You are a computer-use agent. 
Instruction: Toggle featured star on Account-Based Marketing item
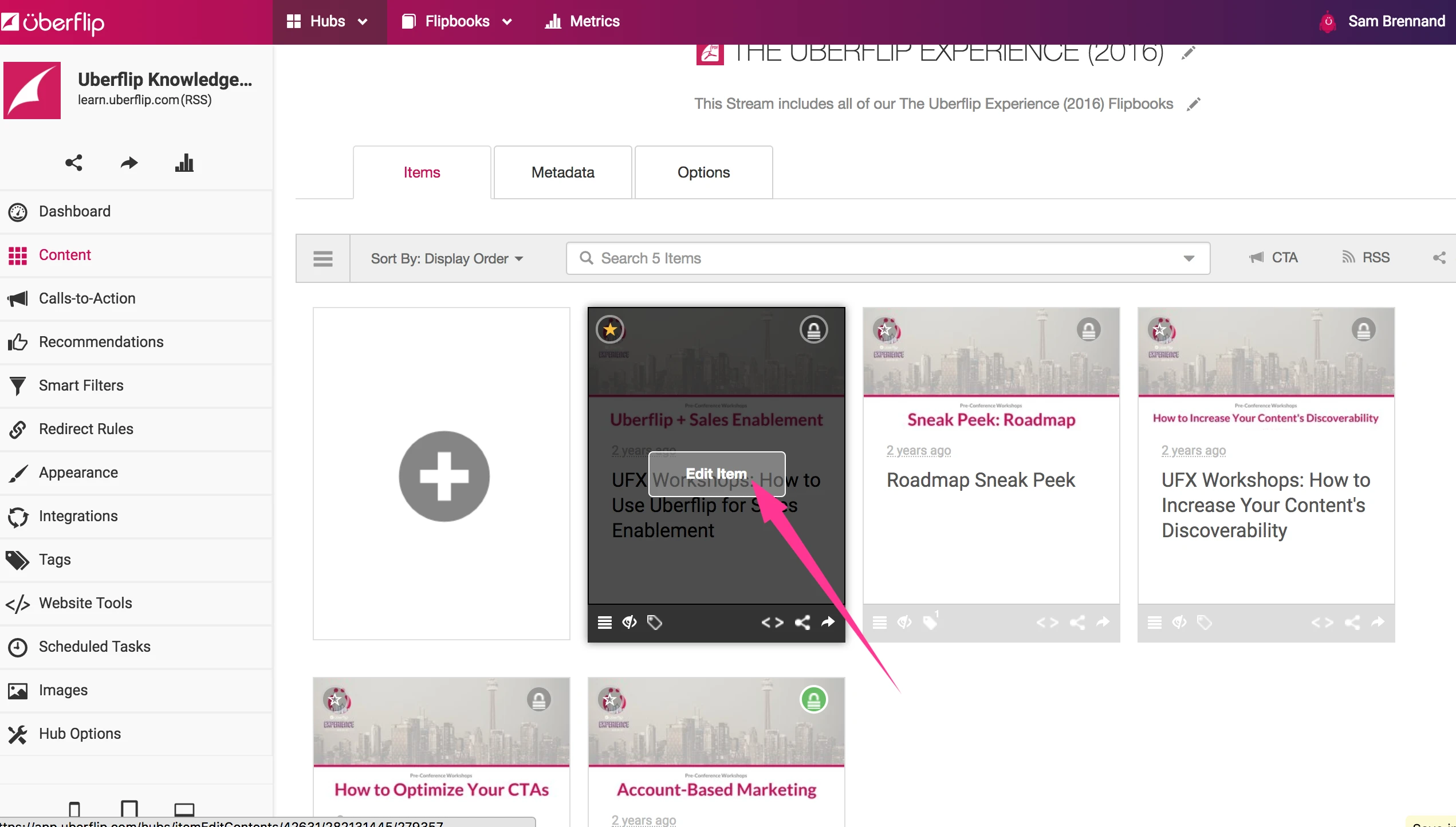pyautogui.click(x=611, y=699)
